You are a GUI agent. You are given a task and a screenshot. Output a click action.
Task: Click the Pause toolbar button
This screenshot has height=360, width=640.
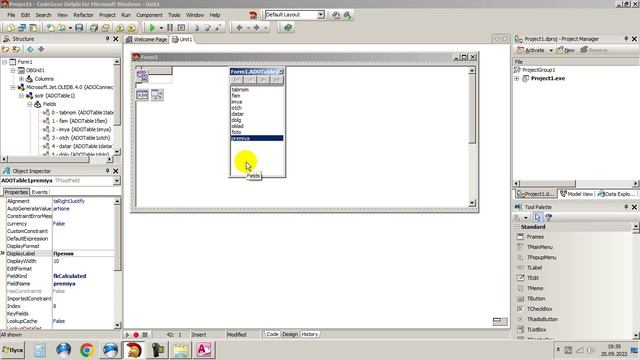click(170, 28)
